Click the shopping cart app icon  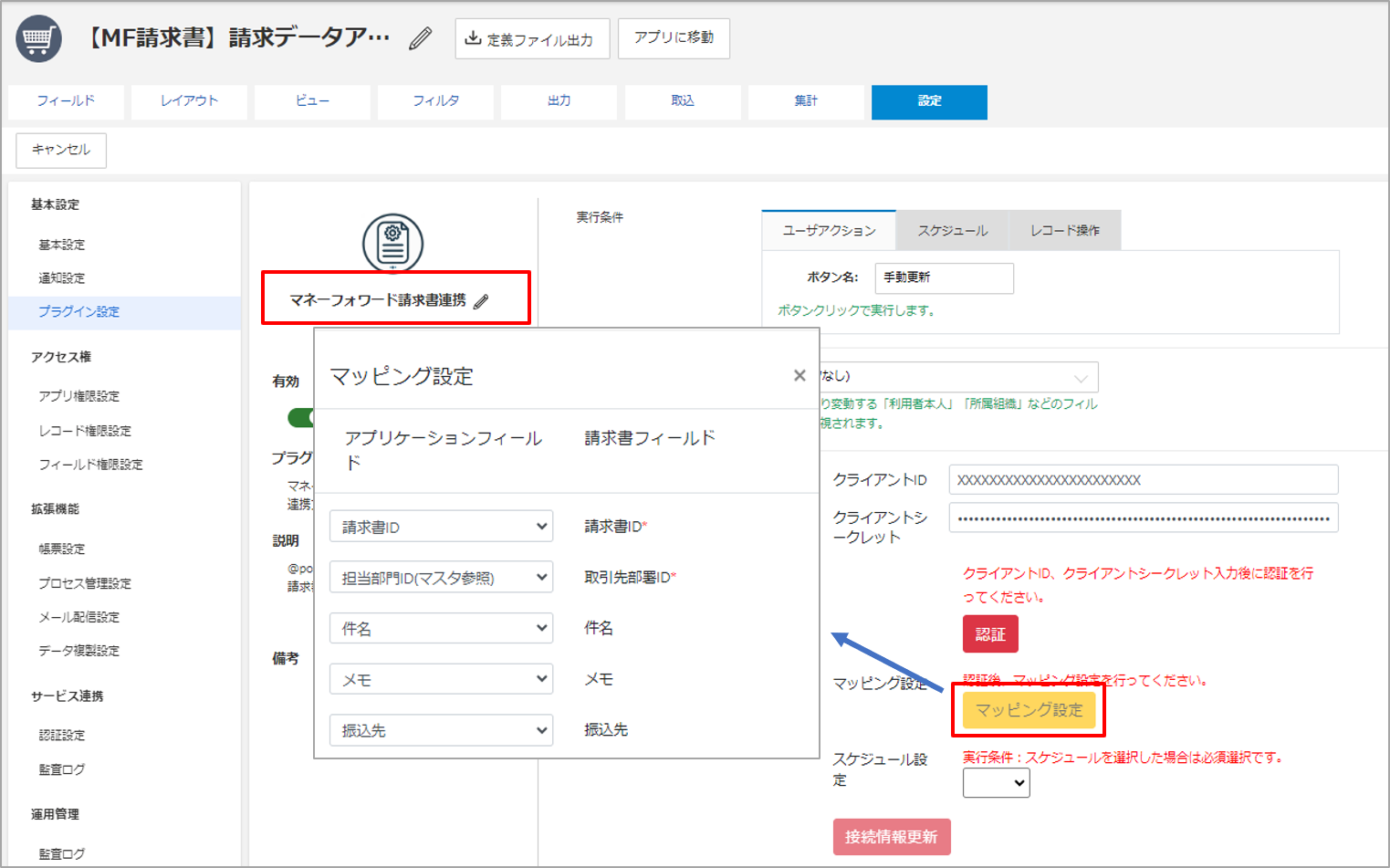[38, 38]
